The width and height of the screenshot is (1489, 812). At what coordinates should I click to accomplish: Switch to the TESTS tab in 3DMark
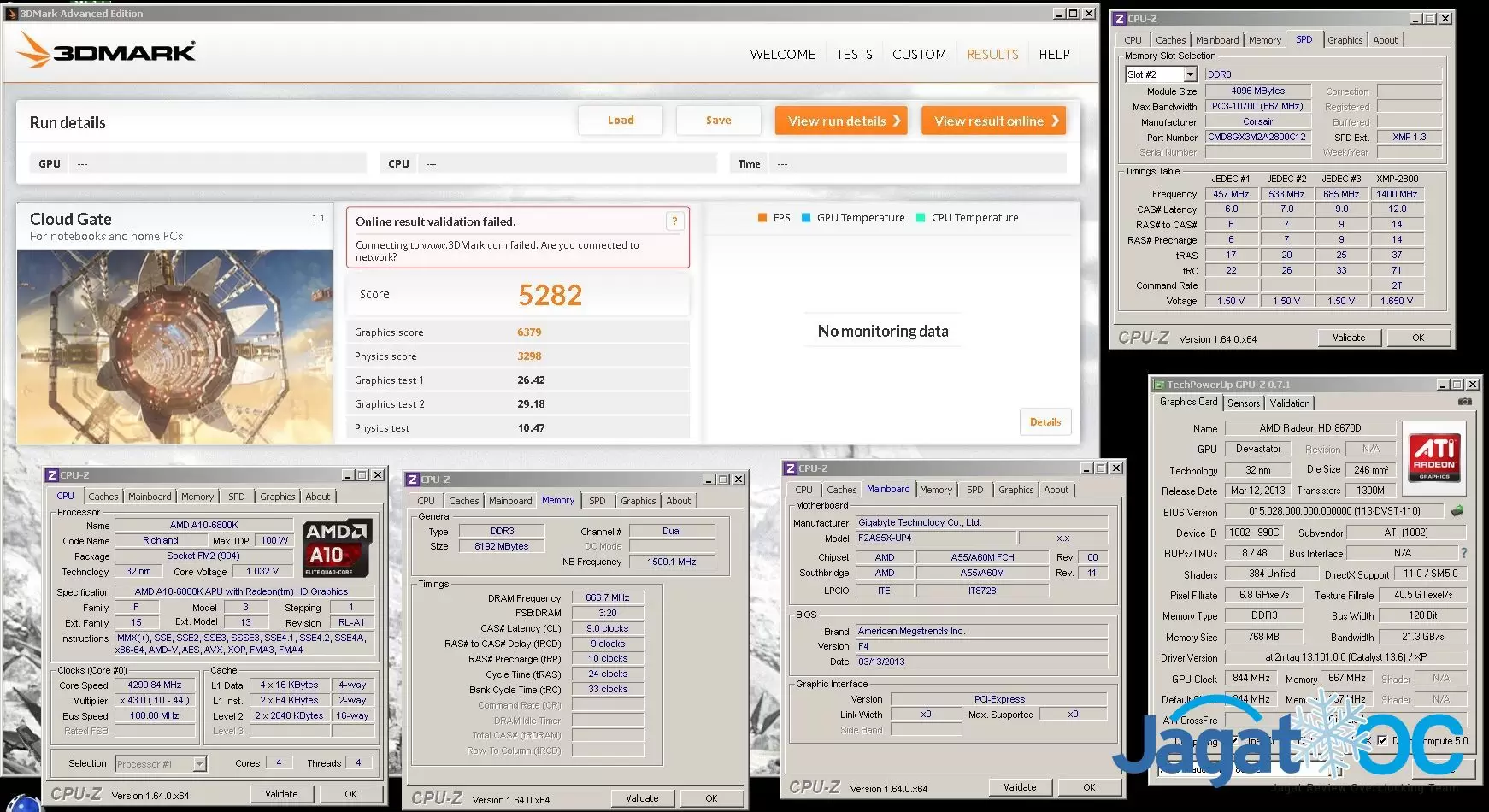(x=854, y=55)
